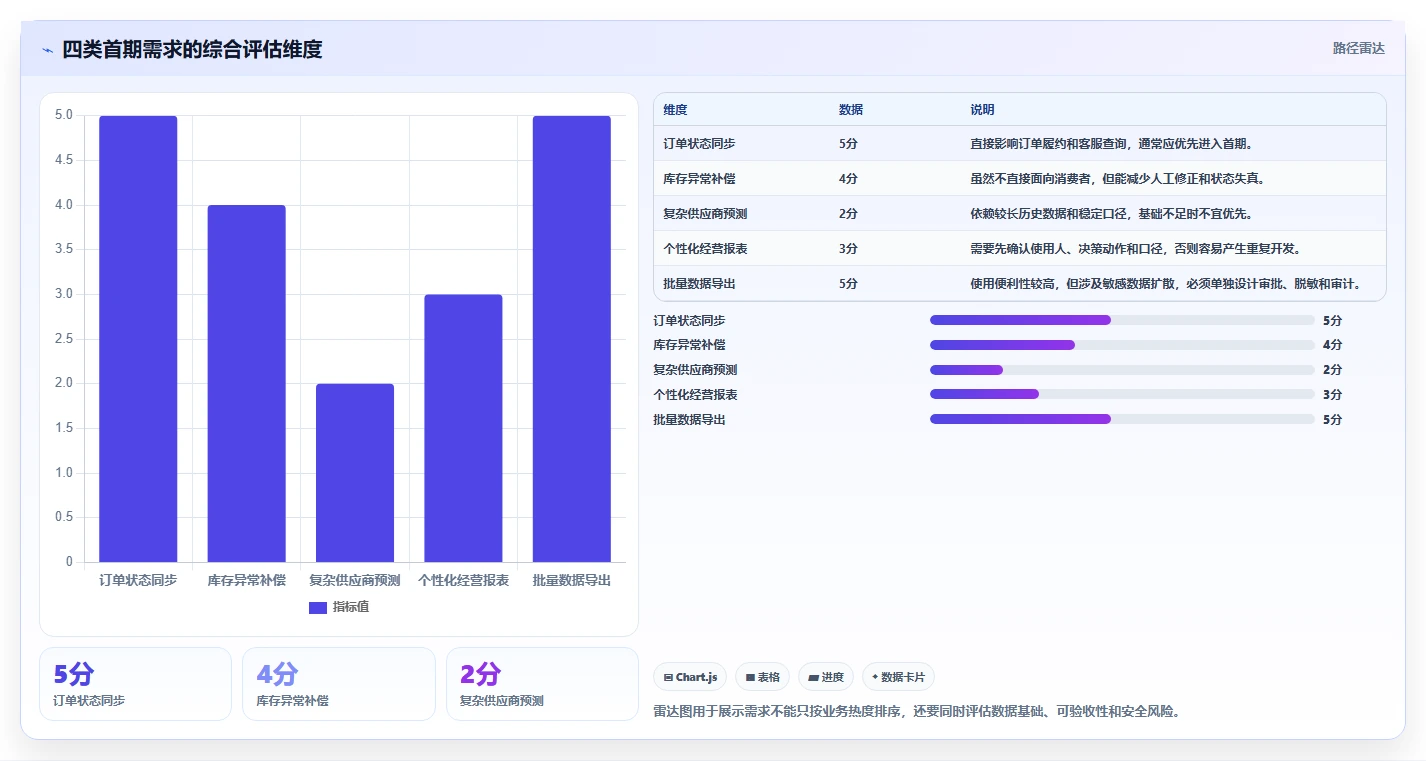Select the 批量数据导出 bar in the chart
Screen dimensions: 1426x761
(x=572, y=339)
